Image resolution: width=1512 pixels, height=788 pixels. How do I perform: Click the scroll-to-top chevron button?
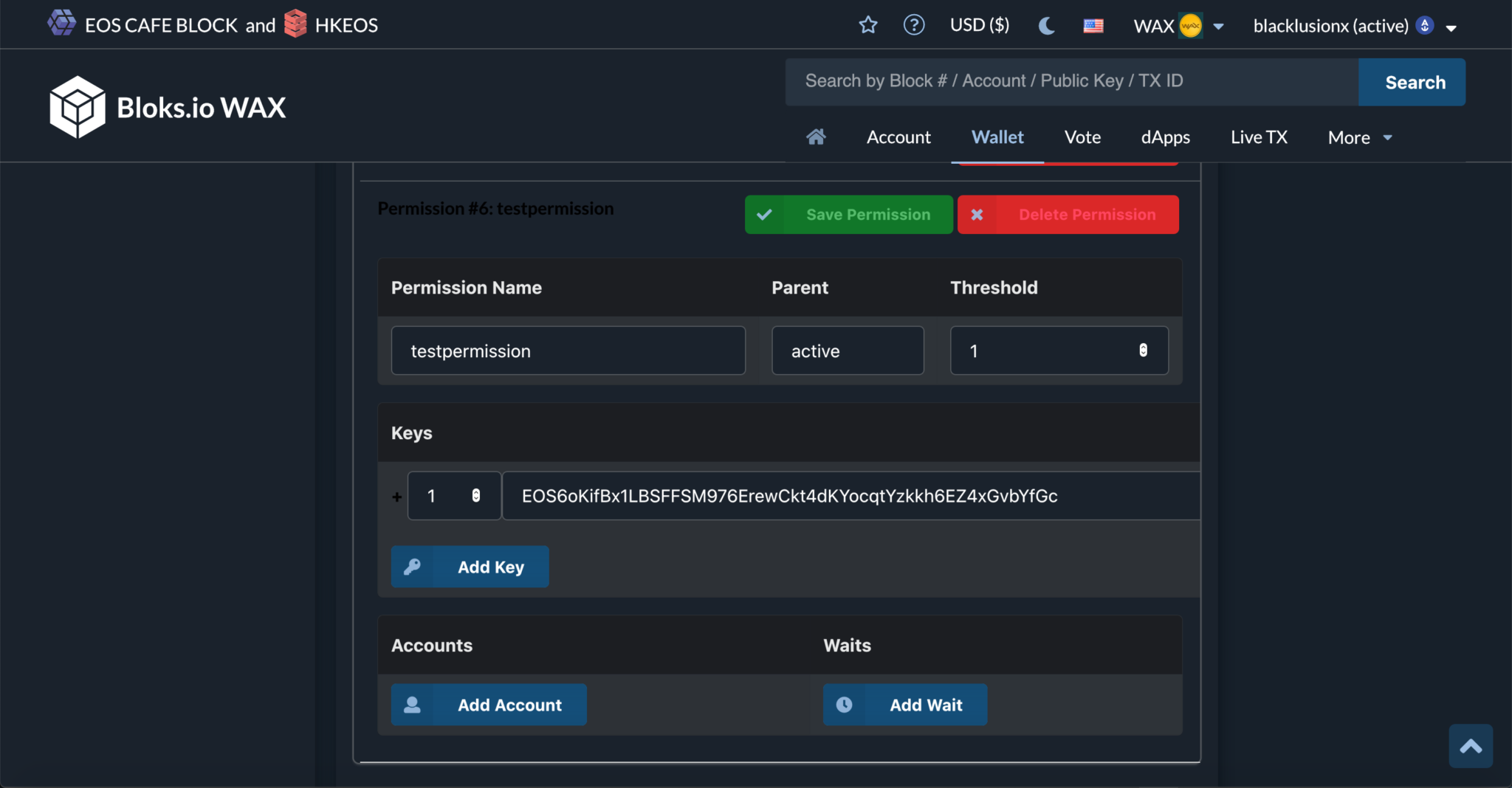click(x=1471, y=746)
